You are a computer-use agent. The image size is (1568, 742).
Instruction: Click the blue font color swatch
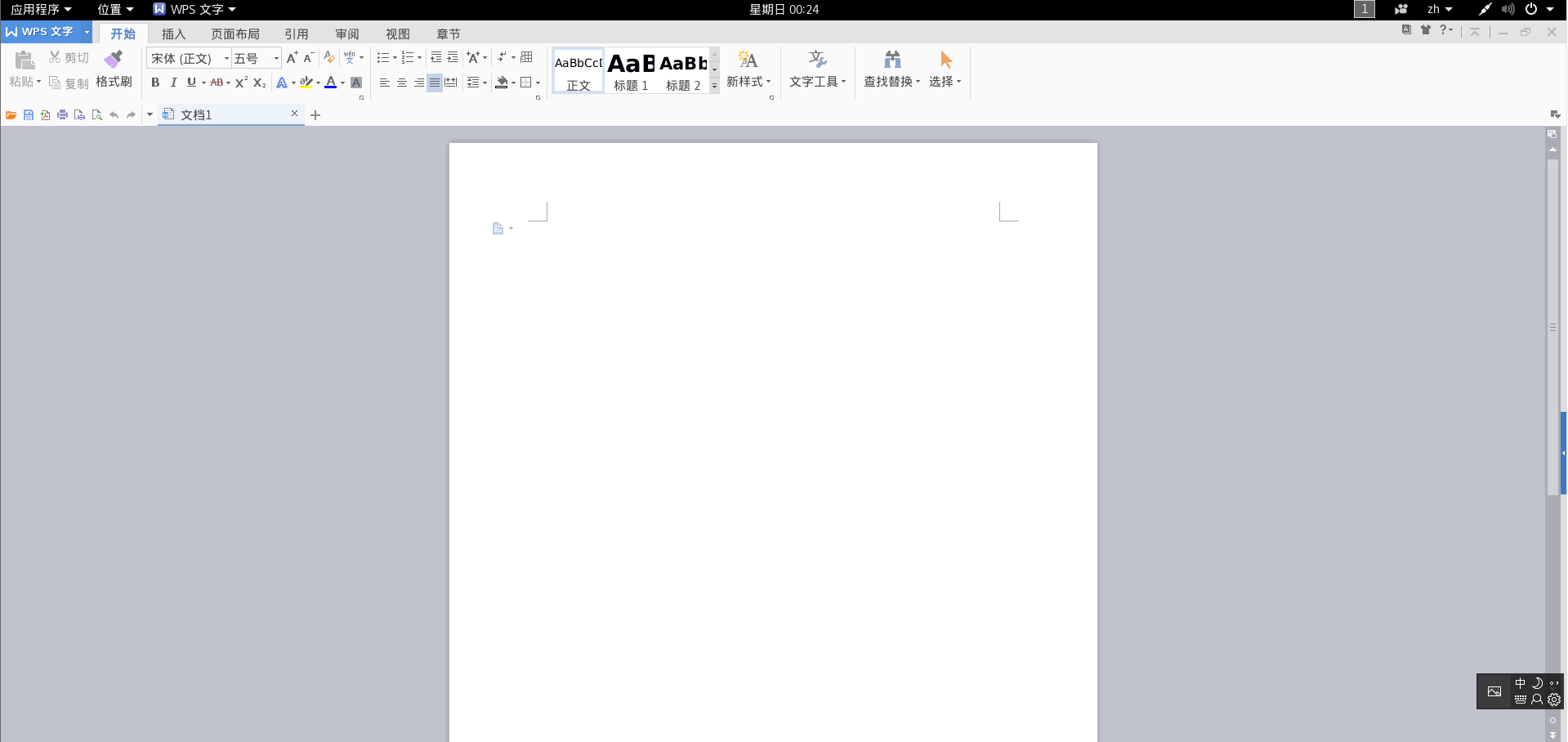[x=331, y=83]
